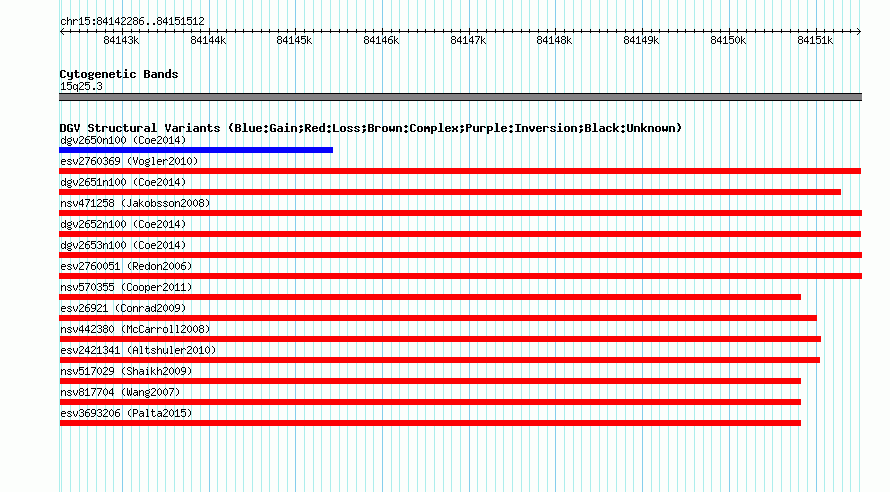Open the dgv2651n100 (Coe2014) variant label

pos(123,182)
